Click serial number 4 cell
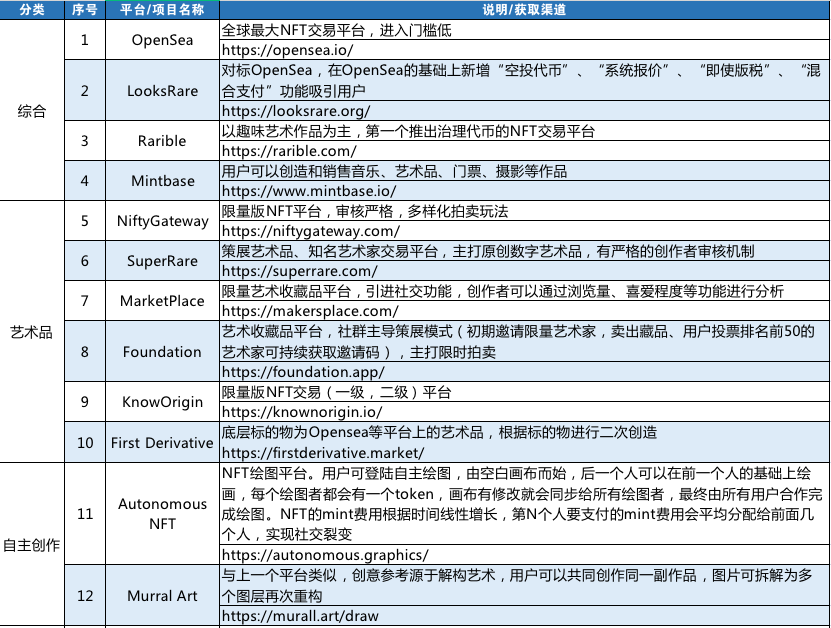The image size is (831, 628). 85,181
